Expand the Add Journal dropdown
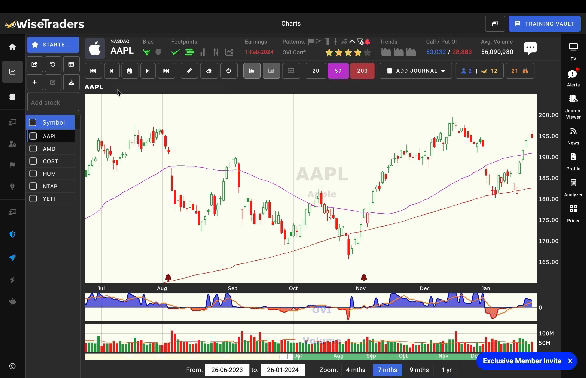 416,71
